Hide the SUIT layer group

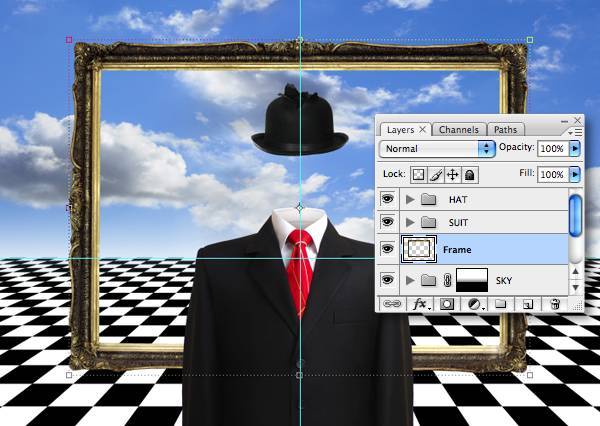(387, 222)
